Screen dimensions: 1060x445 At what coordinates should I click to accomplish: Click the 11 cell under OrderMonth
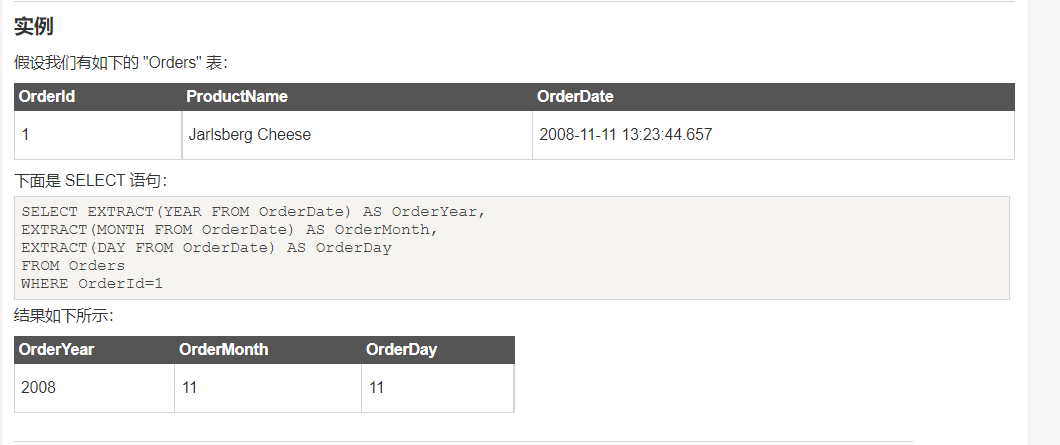point(189,388)
